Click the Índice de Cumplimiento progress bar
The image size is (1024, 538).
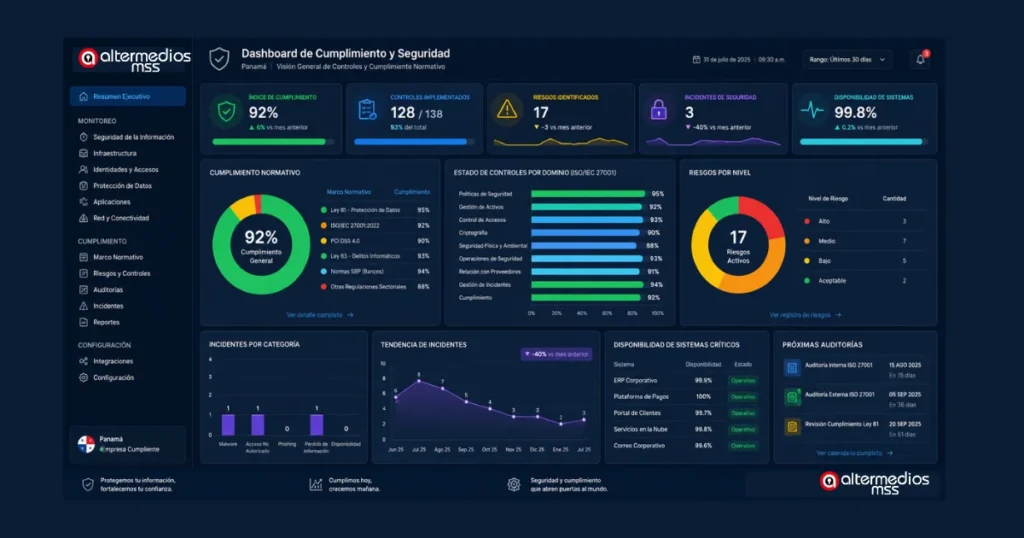(273, 142)
